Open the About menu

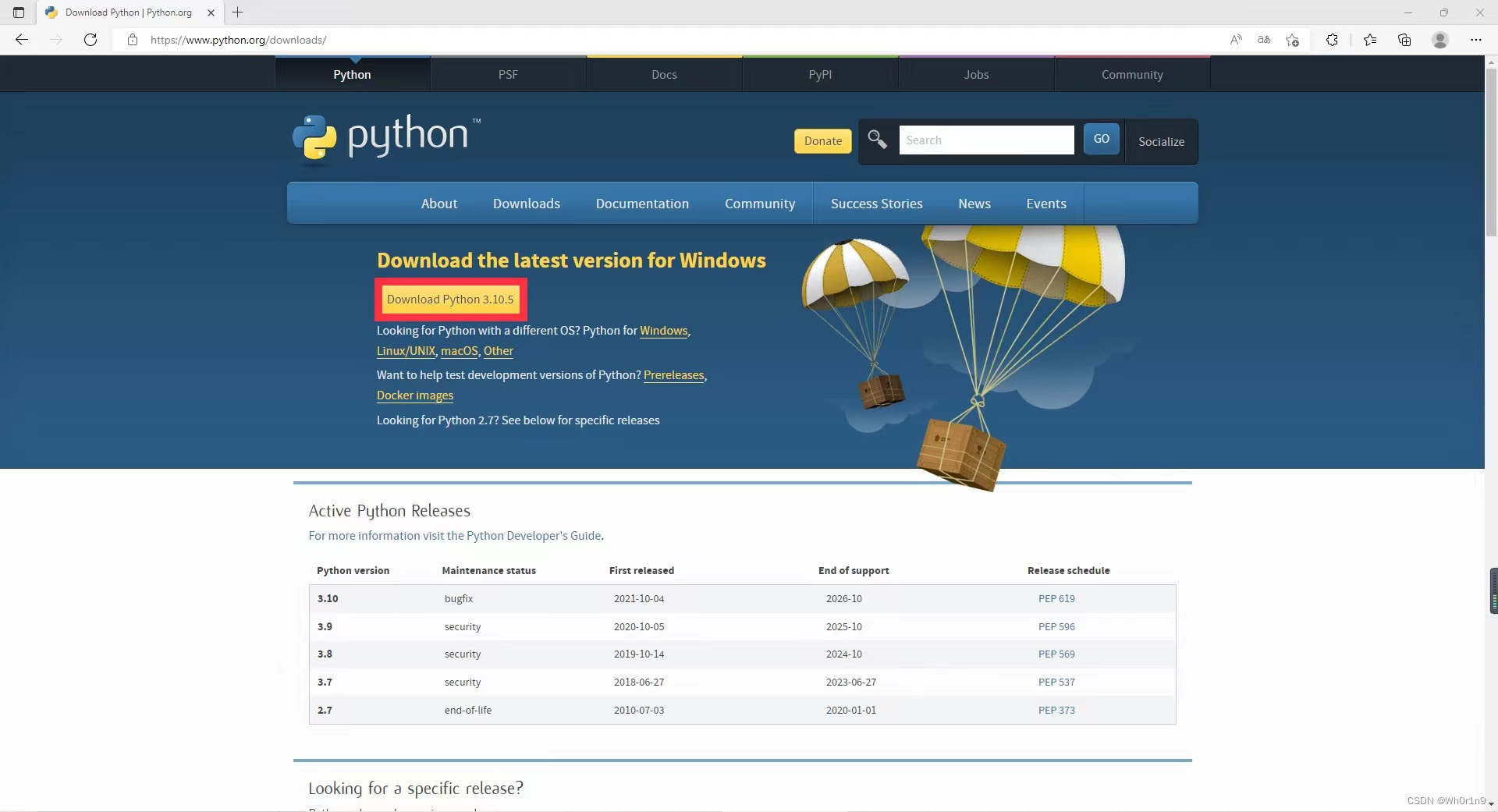(439, 204)
